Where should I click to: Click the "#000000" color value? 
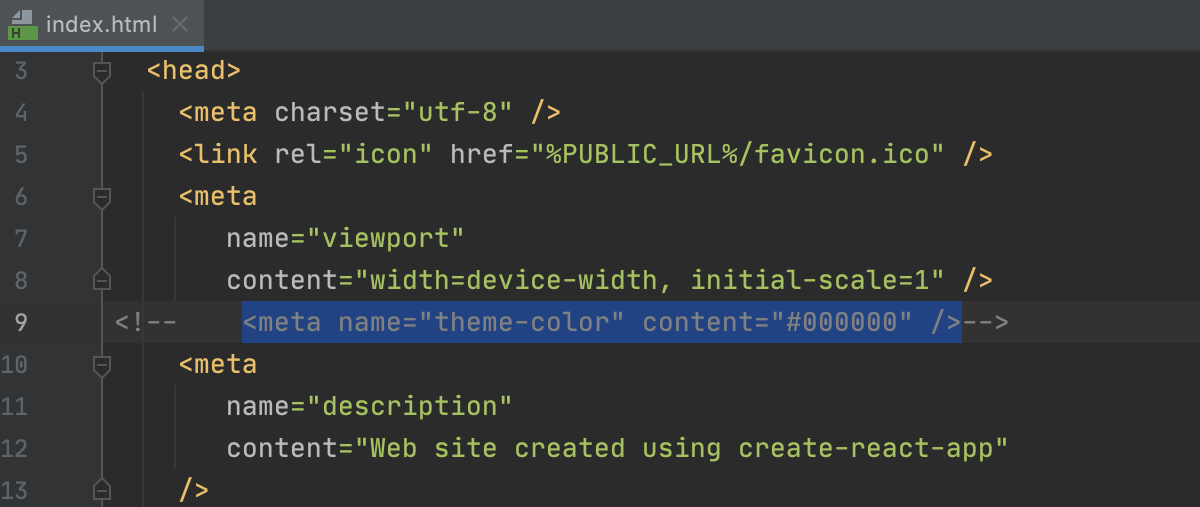tap(842, 322)
